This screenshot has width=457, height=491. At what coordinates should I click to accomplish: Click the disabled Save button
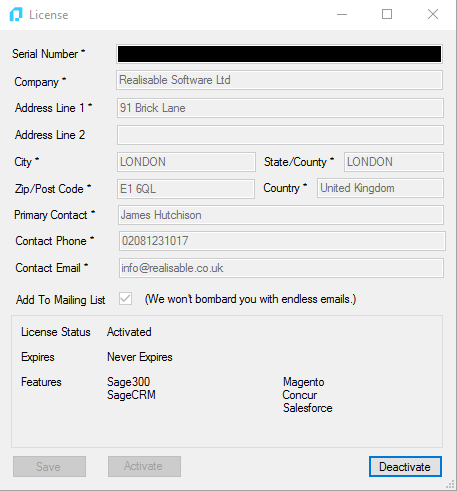tap(49, 466)
